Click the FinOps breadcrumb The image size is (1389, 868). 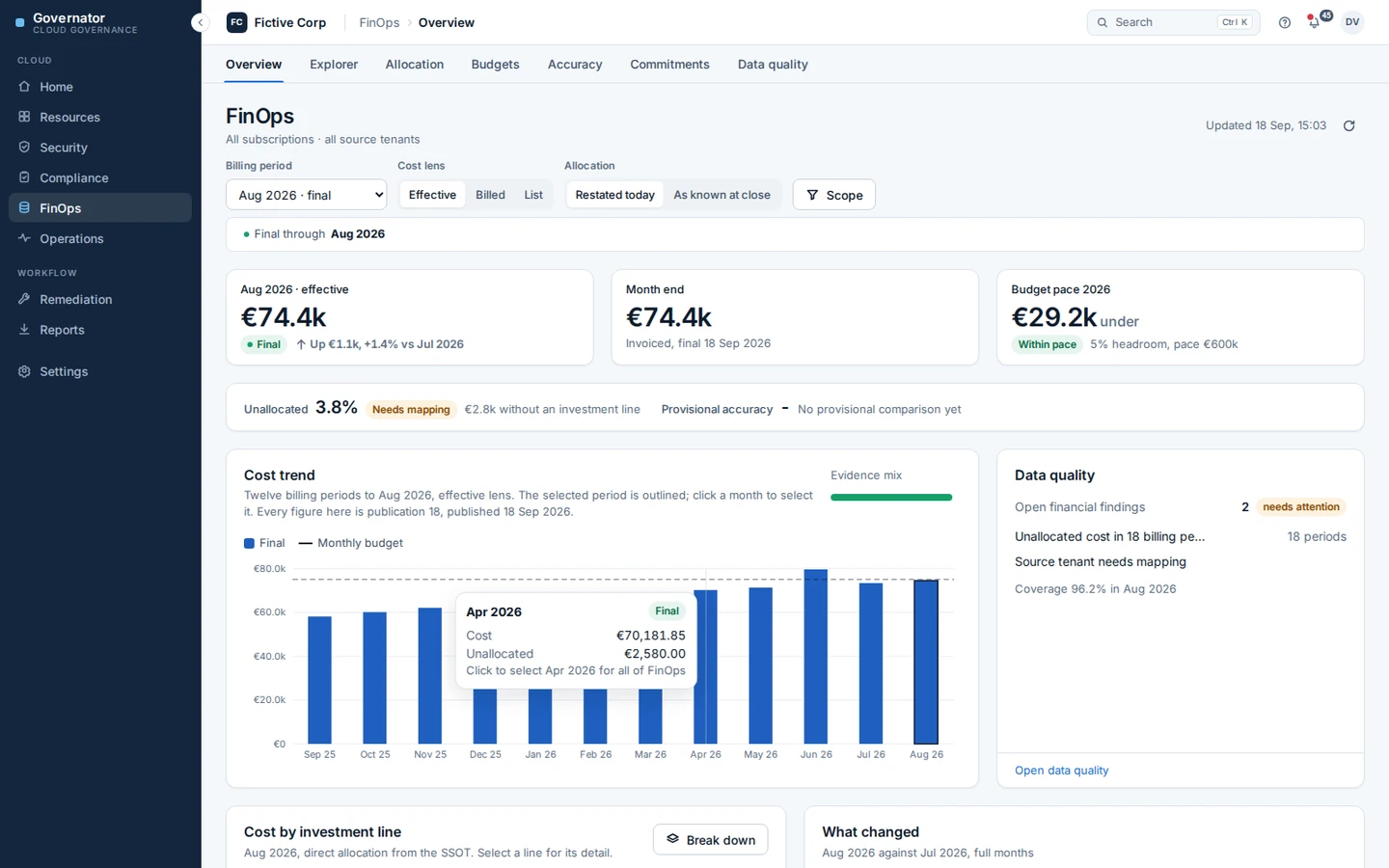379,22
